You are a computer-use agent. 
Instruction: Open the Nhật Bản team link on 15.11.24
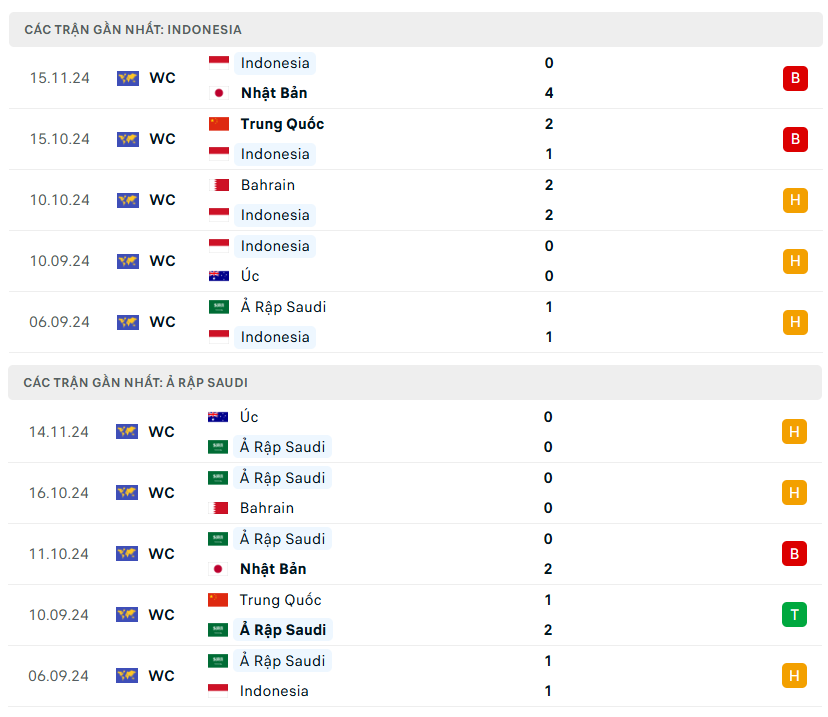coord(274,93)
